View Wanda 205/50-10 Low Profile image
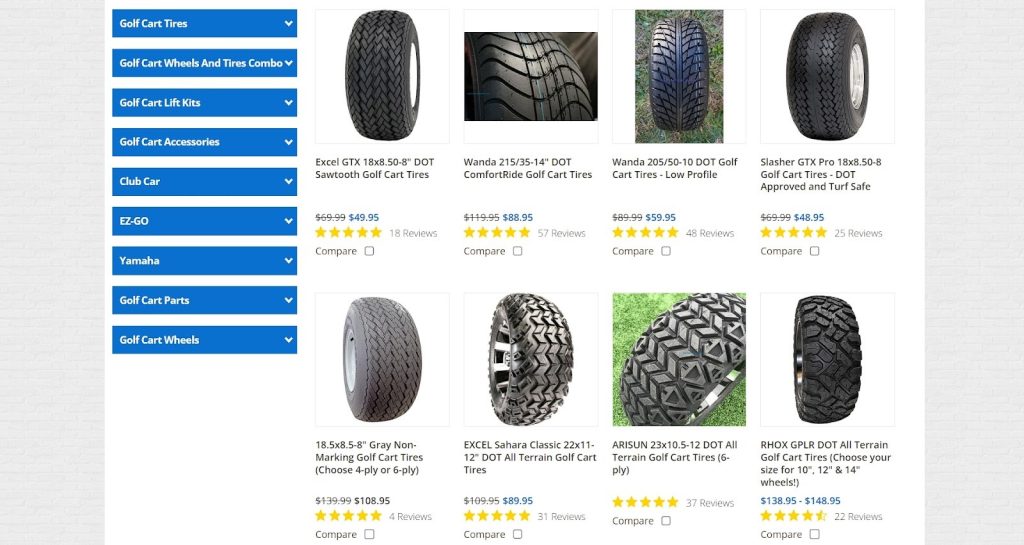The image size is (1024, 545). point(679,76)
